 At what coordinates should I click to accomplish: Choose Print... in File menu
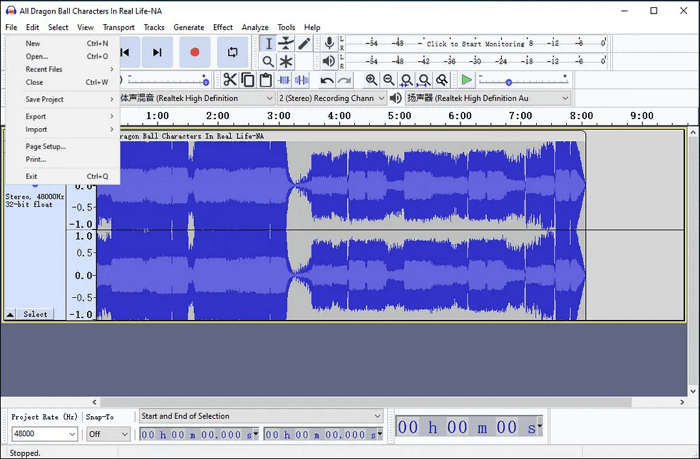[63, 159]
